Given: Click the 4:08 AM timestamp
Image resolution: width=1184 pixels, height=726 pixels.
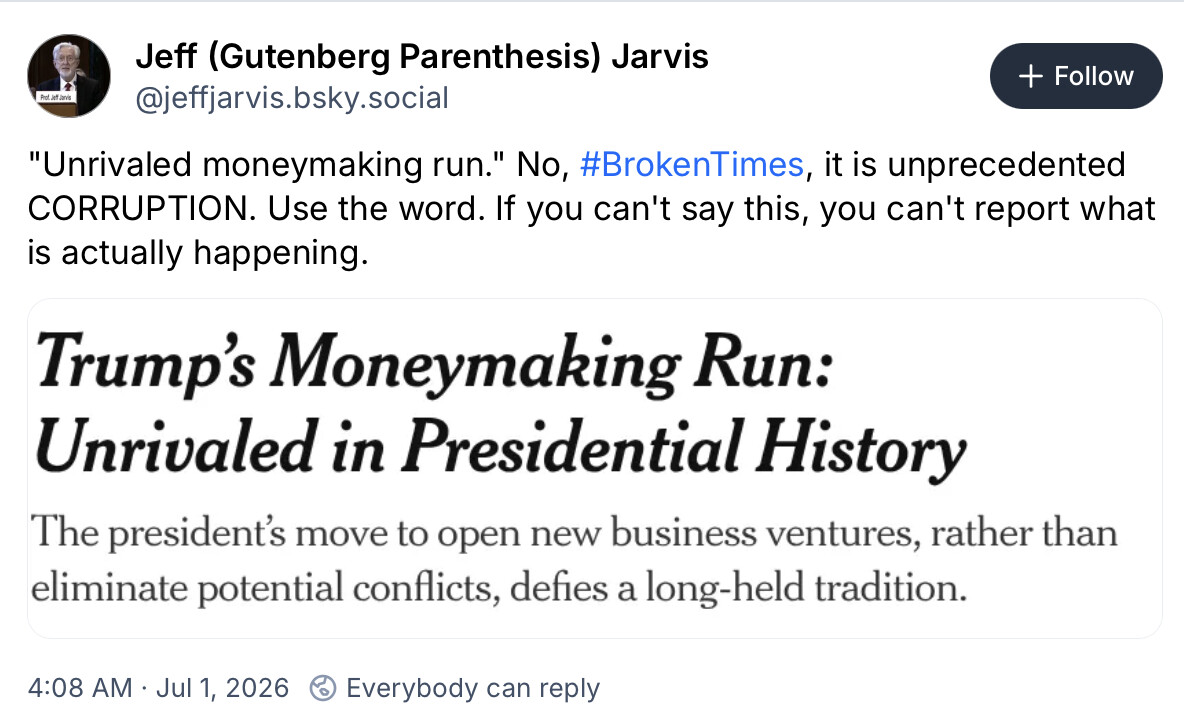Looking at the screenshot, I should (x=80, y=688).
